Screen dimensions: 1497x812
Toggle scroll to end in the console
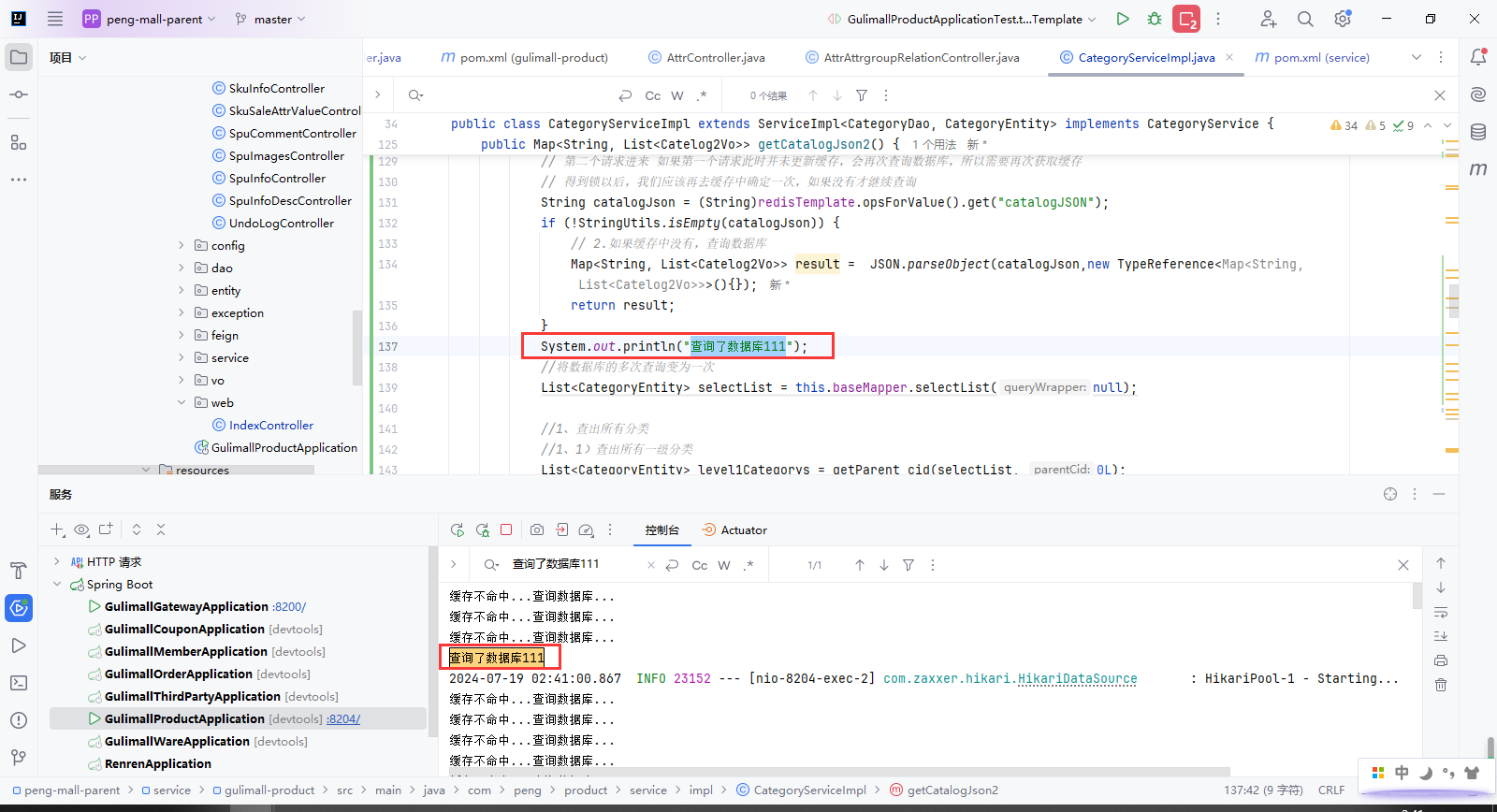pyautogui.click(x=1441, y=636)
